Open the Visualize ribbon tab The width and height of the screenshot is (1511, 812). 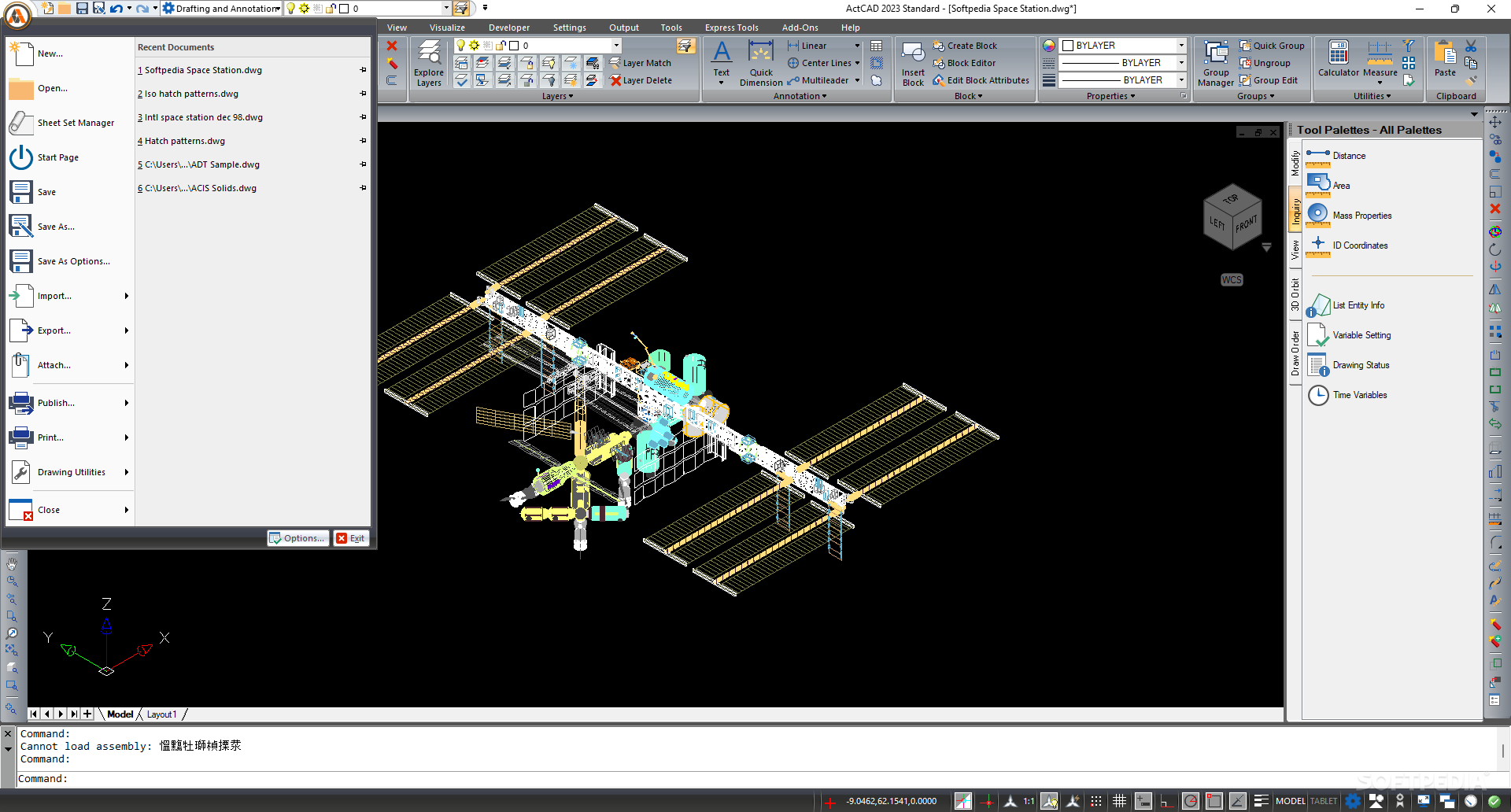[x=447, y=28]
